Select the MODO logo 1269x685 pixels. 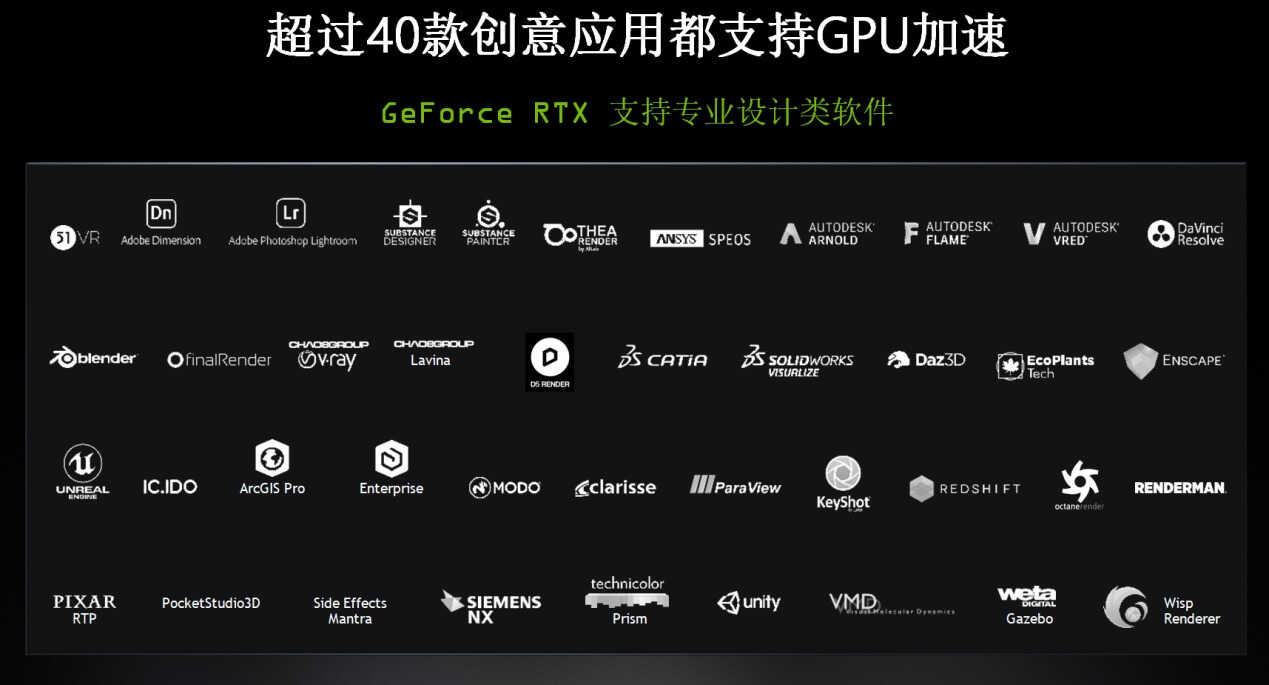tap(505, 488)
